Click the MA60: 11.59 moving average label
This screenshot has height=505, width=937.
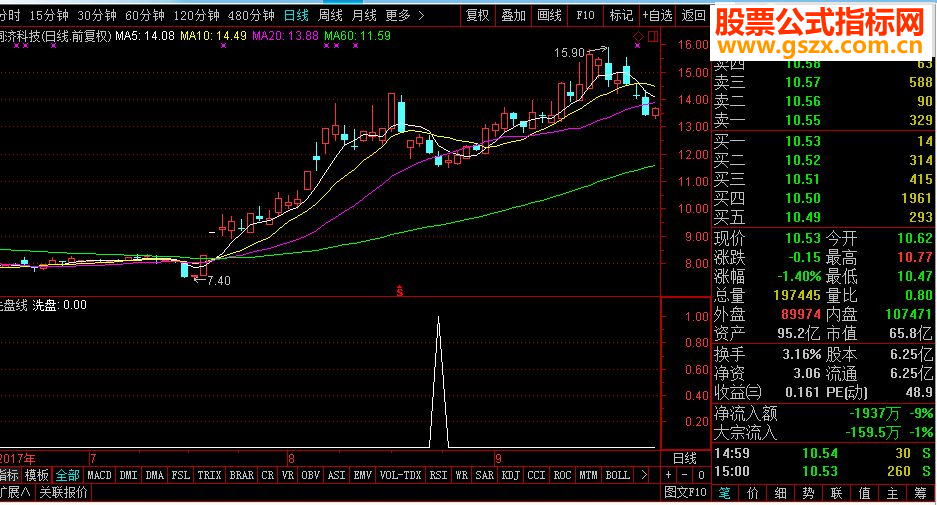[x=357, y=36]
